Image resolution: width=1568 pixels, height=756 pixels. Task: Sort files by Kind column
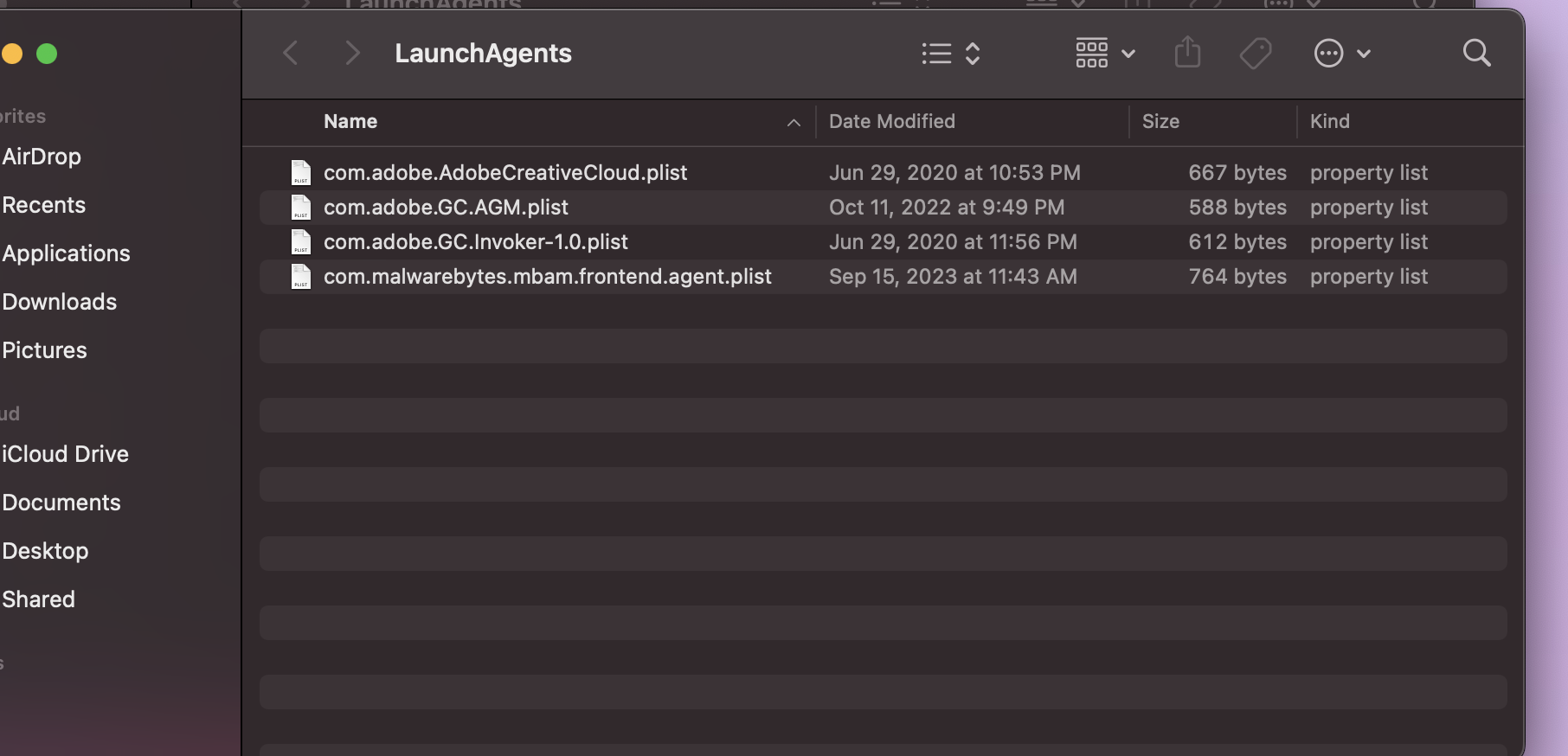click(1329, 122)
